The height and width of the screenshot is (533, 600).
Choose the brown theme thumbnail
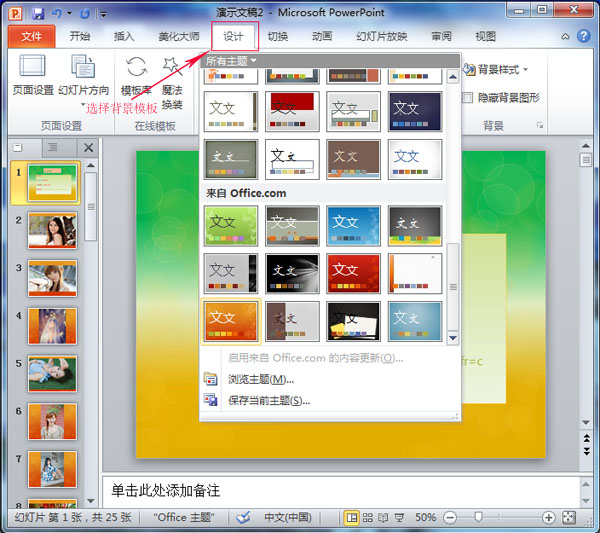pos(354,159)
